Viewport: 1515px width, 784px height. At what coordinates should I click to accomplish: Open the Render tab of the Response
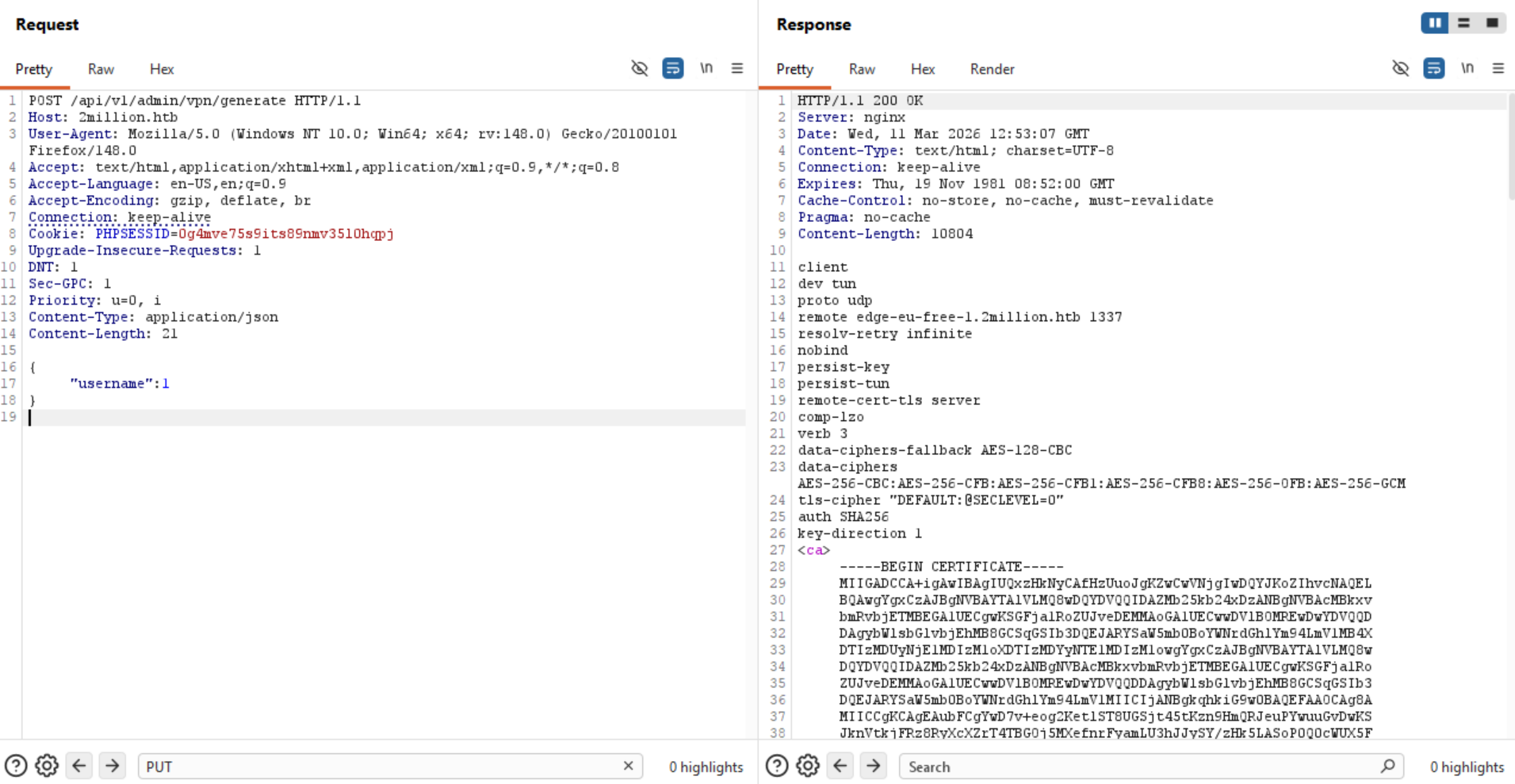[x=991, y=69]
